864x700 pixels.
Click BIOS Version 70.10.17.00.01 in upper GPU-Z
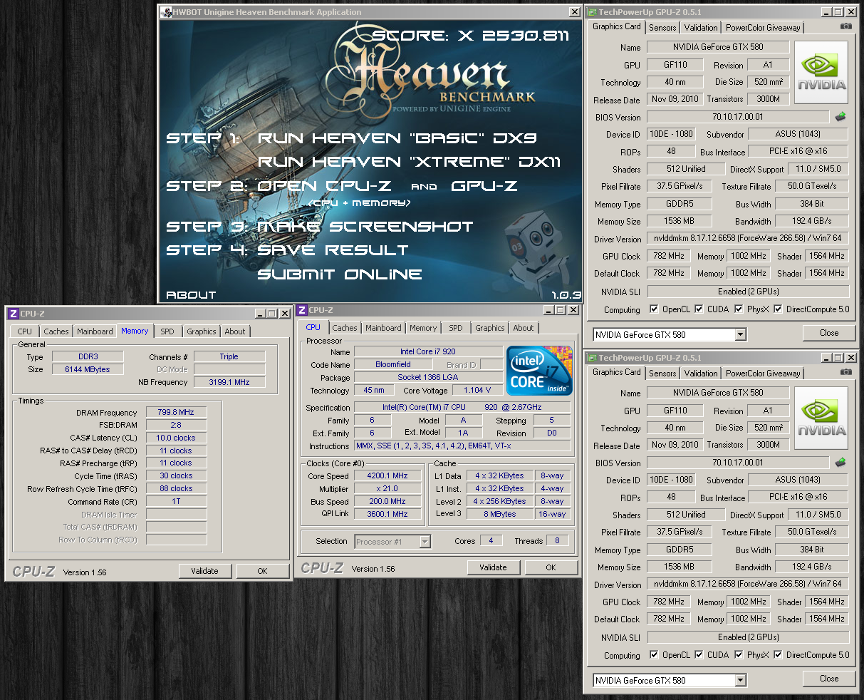(738, 117)
